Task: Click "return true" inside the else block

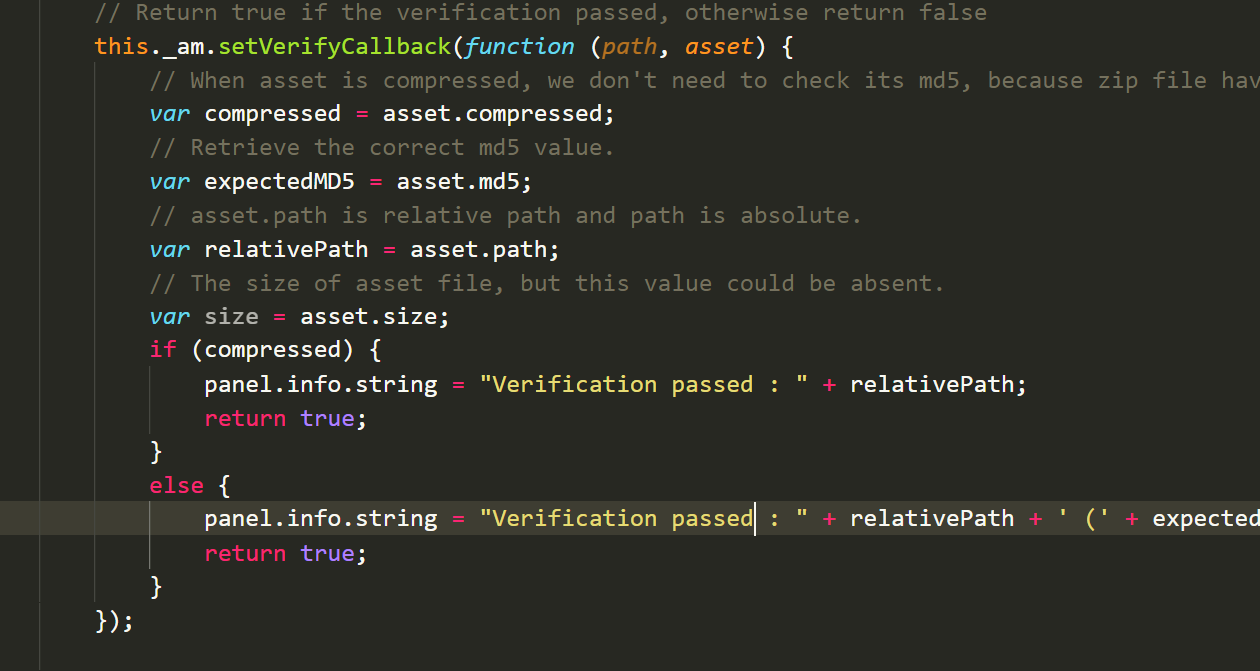Action: click(x=285, y=553)
